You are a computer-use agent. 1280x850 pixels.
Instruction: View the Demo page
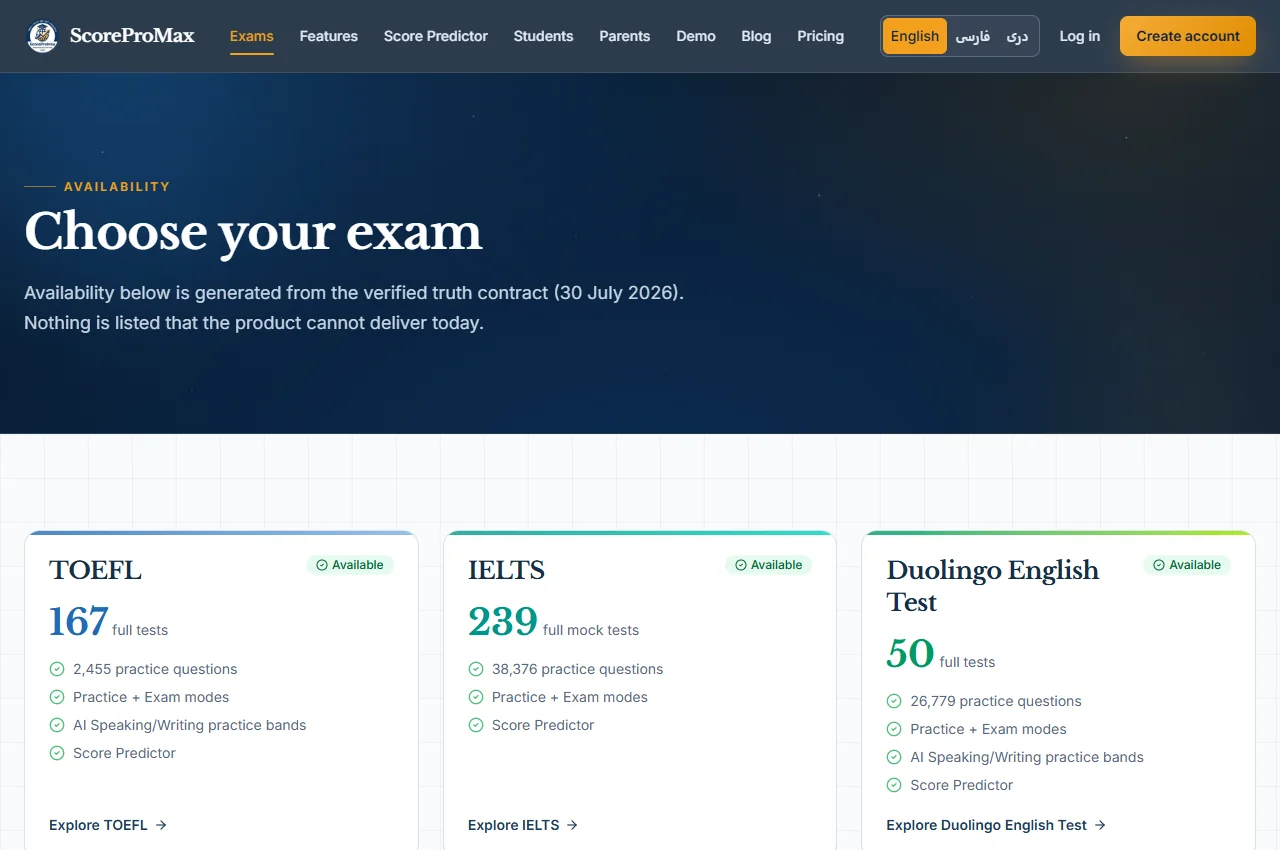click(x=696, y=36)
